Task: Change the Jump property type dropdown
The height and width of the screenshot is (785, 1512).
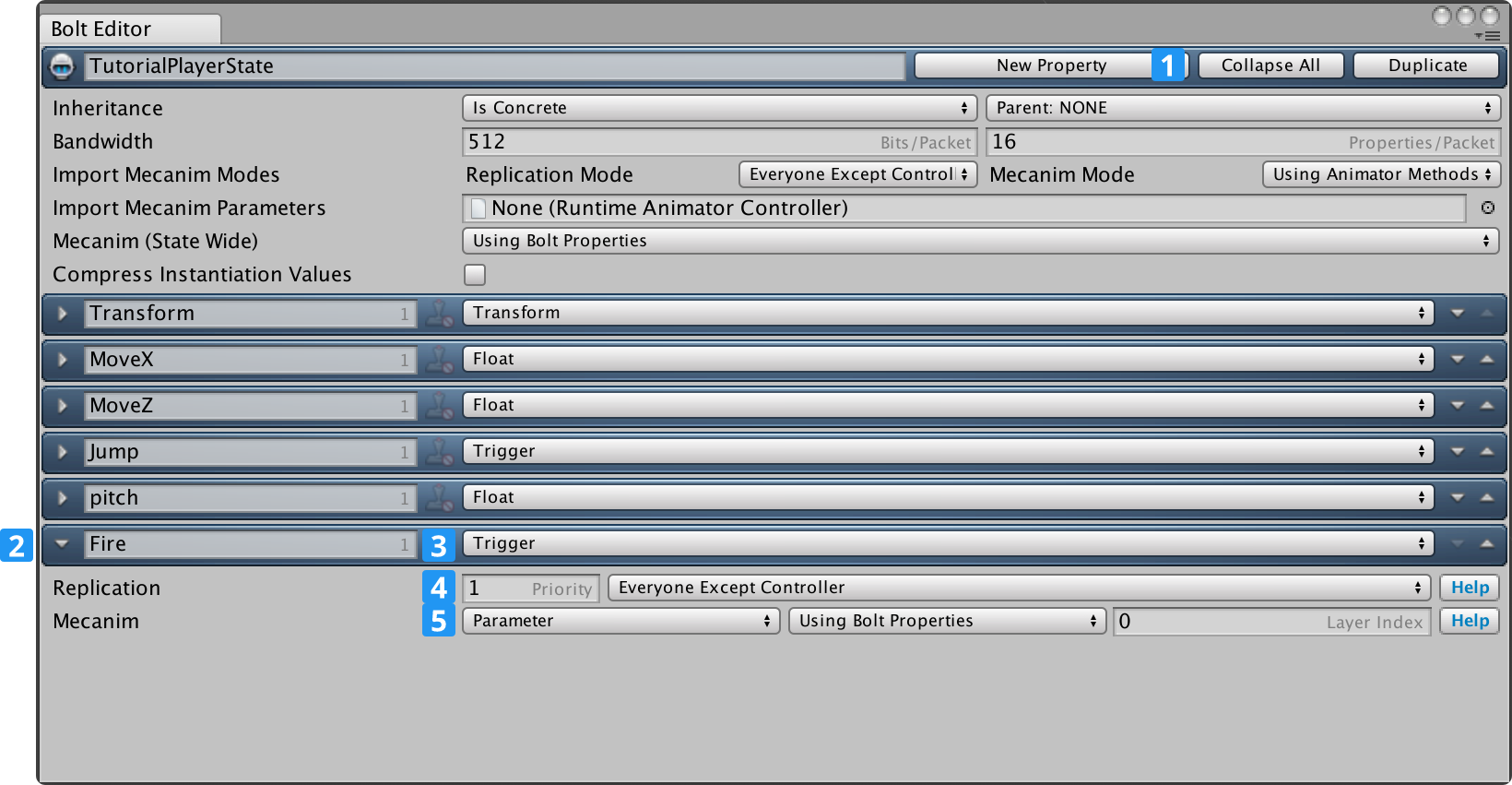Action: point(948,452)
